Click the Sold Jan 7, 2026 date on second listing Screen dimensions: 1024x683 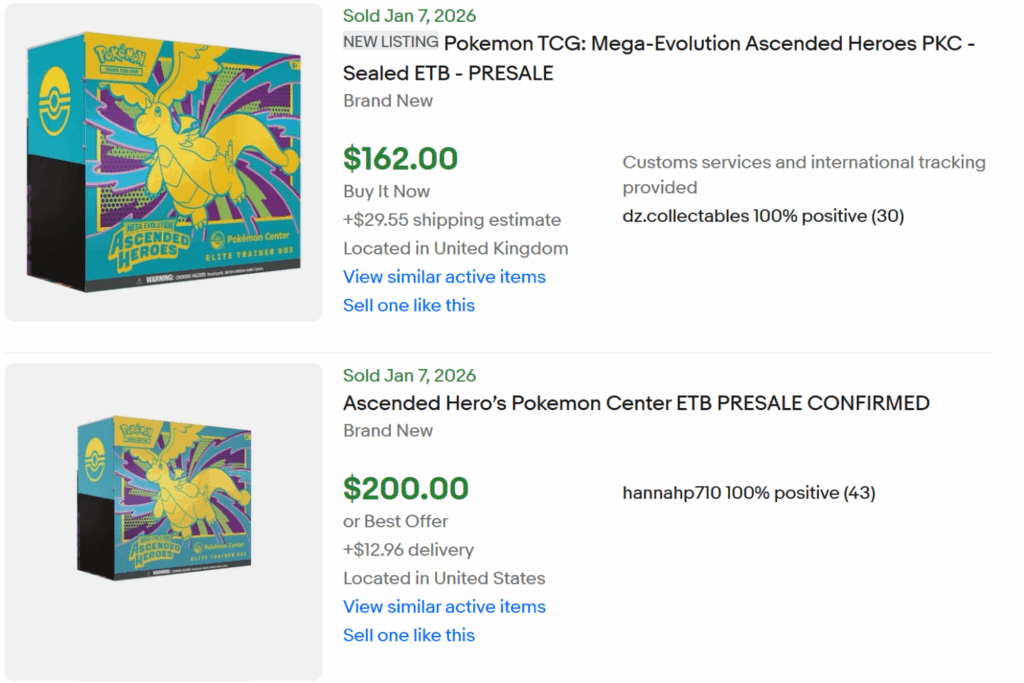click(x=409, y=375)
